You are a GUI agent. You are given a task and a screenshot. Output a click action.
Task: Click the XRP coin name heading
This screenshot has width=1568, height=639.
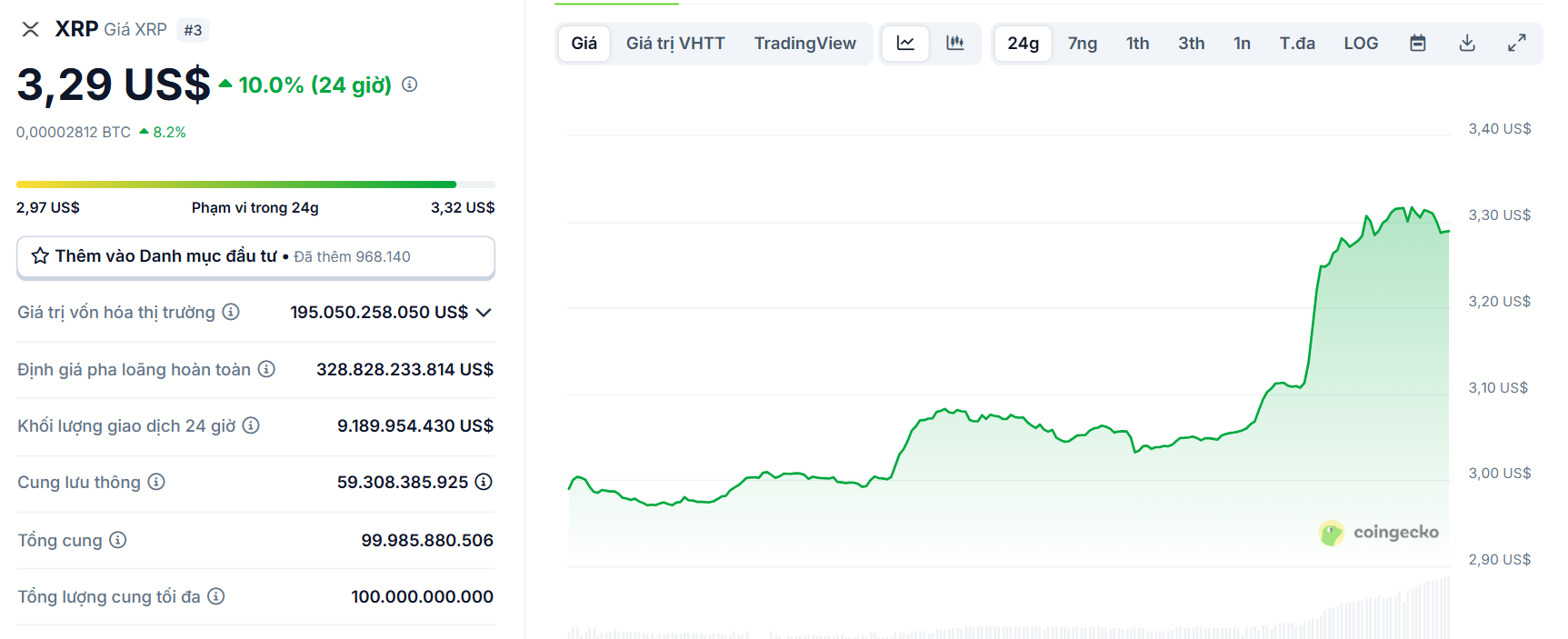point(76,29)
